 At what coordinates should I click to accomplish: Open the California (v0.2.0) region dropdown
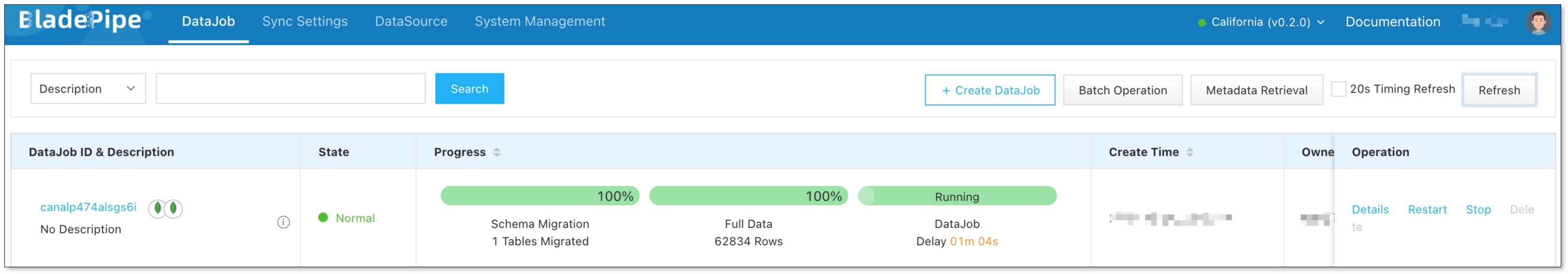point(1261,22)
